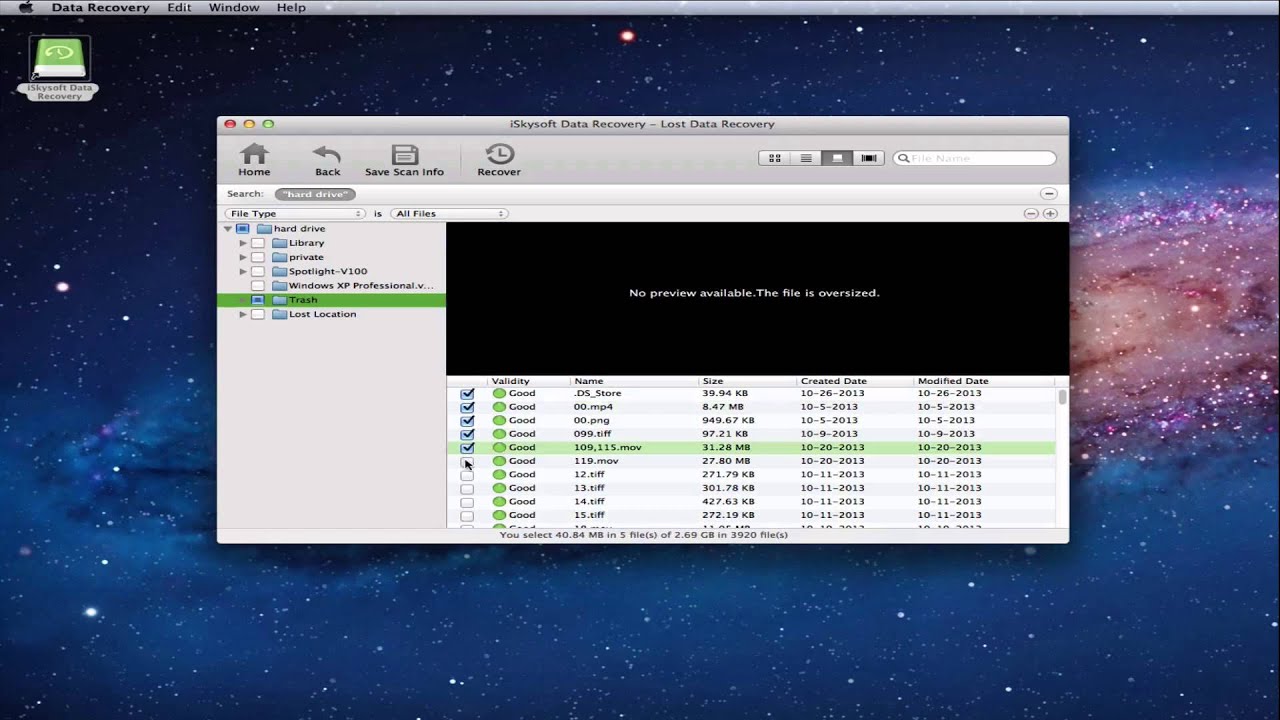Uncheck the 109,115.mov file checkbox
Image resolution: width=1280 pixels, height=720 pixels.
pyautogui.click(x=467, y=448)
